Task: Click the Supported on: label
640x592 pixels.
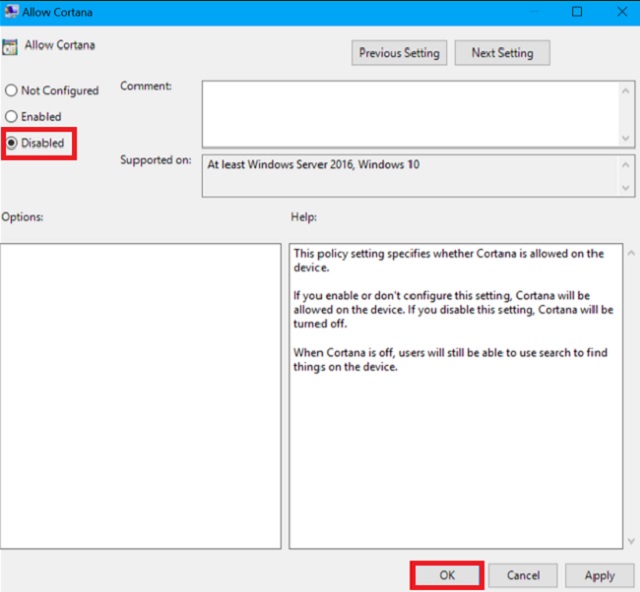Action: pyautogui.click(x=156, y=160)
